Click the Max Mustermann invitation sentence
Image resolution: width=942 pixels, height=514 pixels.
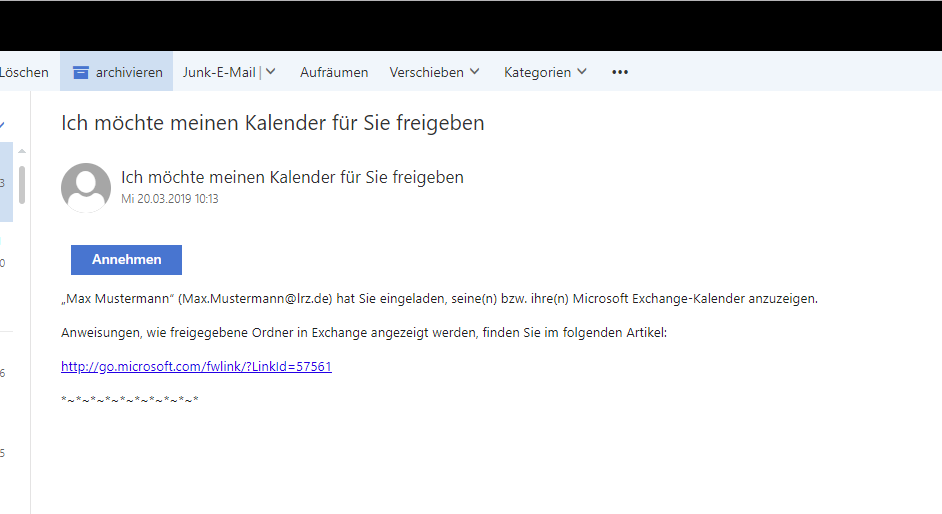point(439,299)
